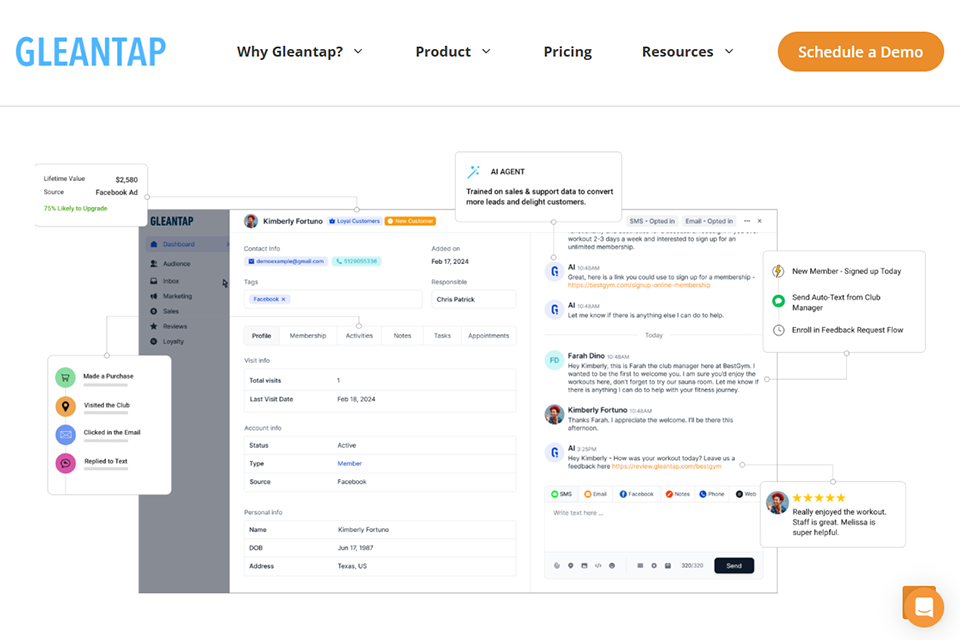Open the Pricing page
Viewport: 960px width, 640px height.
pyautogui.click(x=568, y=51)
